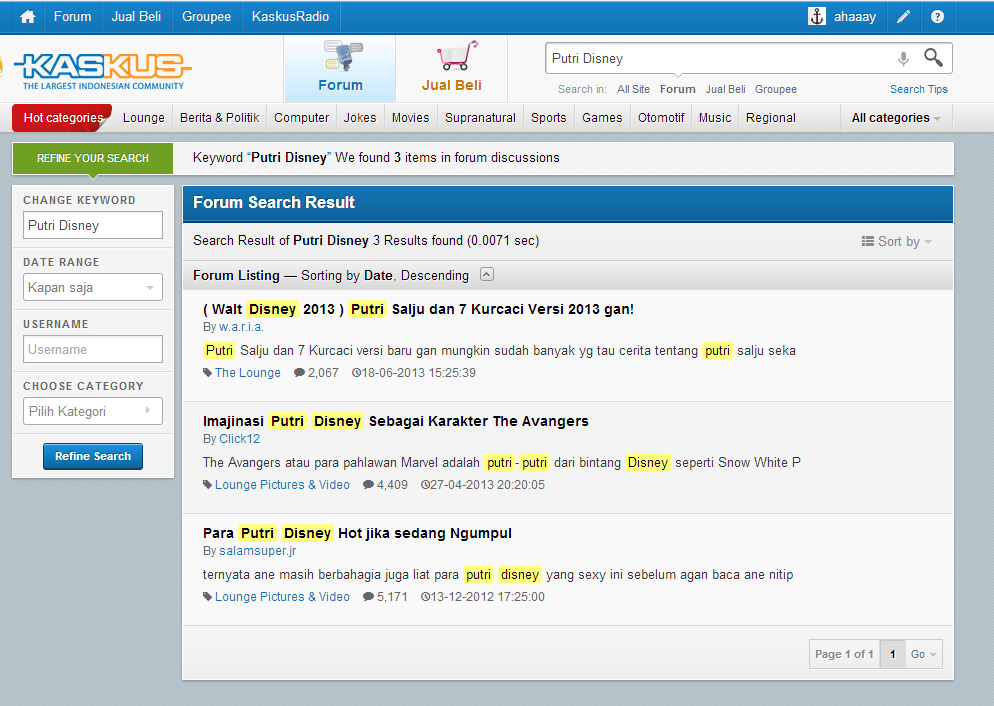Screen dimensions: 994x706
Task: Select page 1 in pagination
Action: pyautogui.click(x=893, y=654)
